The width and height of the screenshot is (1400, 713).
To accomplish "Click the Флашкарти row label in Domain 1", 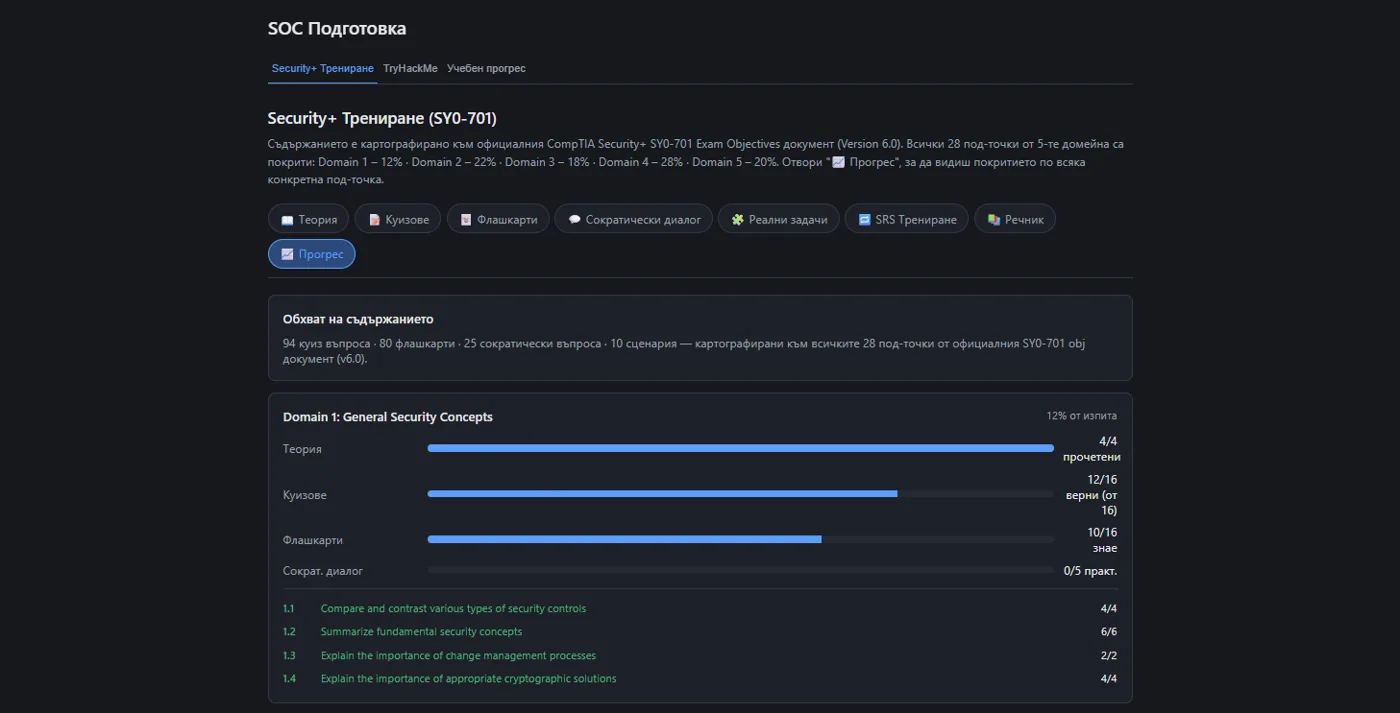I will click(x=313, y=540).
